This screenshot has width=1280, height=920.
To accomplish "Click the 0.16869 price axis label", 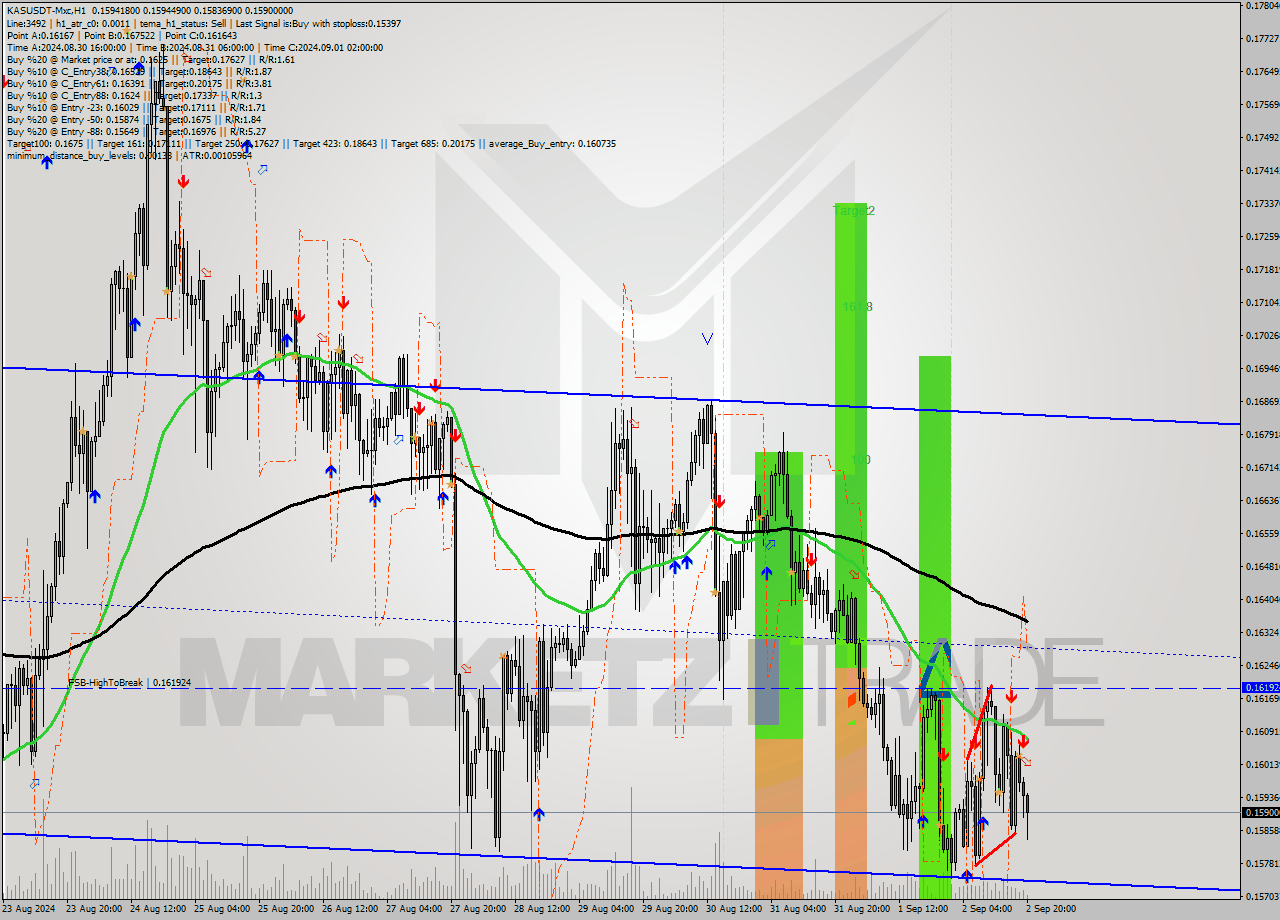I will click(x=1262, y=402).
